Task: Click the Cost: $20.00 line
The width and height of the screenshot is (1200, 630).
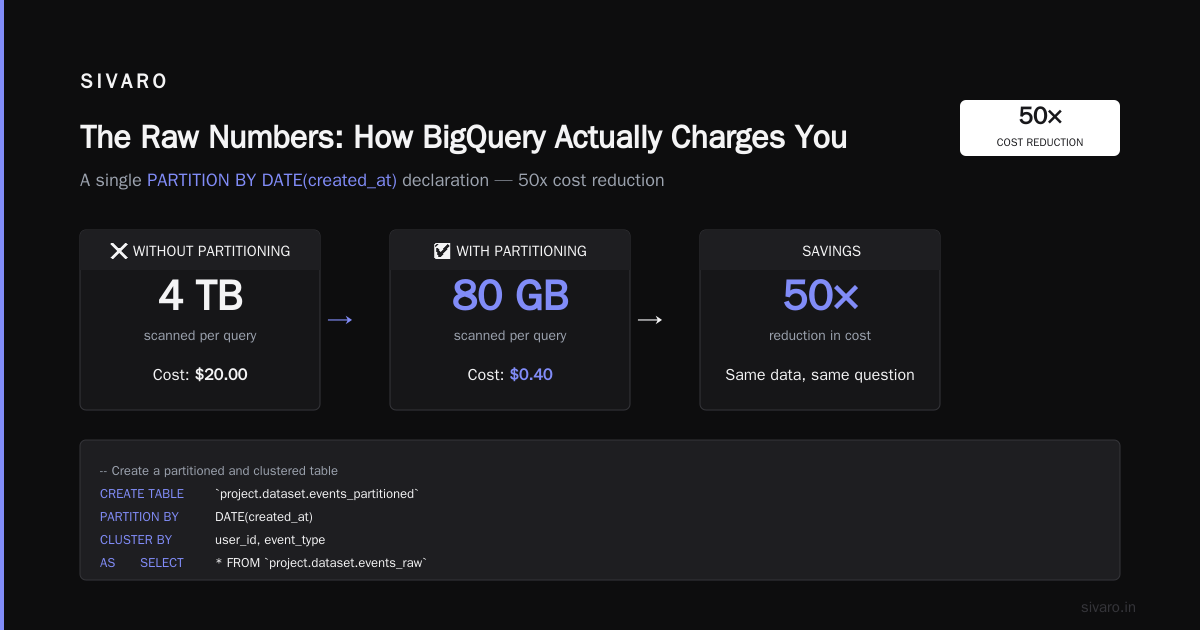Action: click(200, 375)
